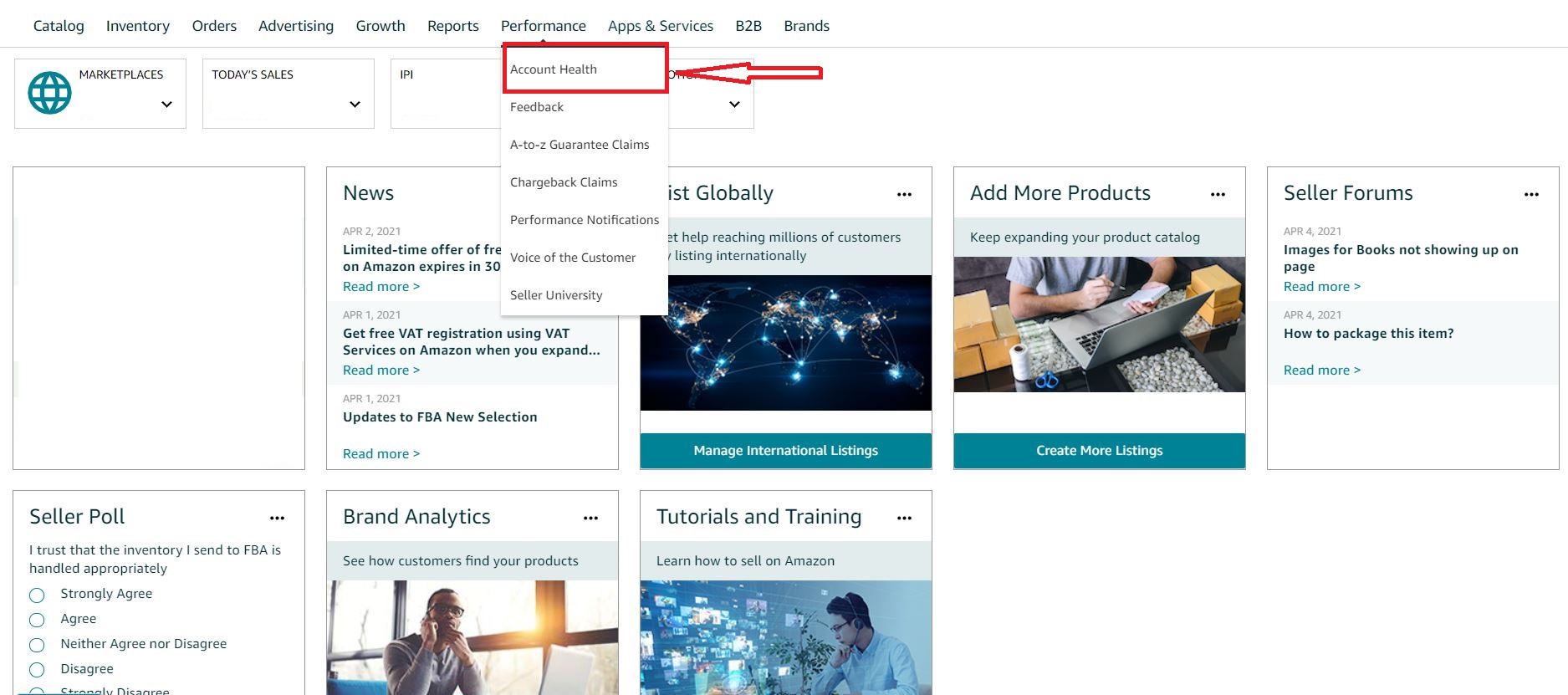
Task: Open the Seller Poll card options menu
Action: tap(277, 518)
